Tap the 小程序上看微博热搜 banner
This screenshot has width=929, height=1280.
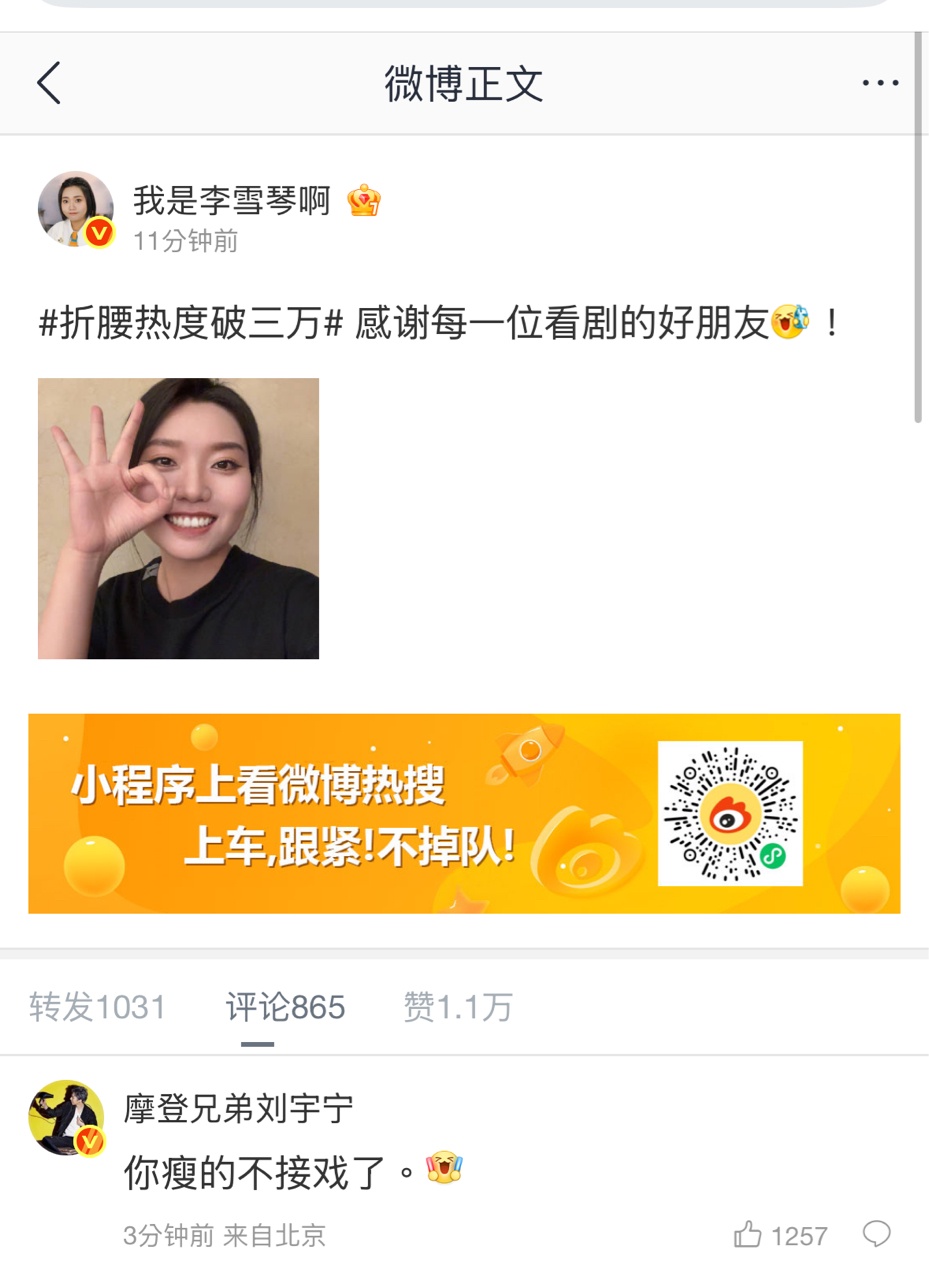tap(464, 813)
